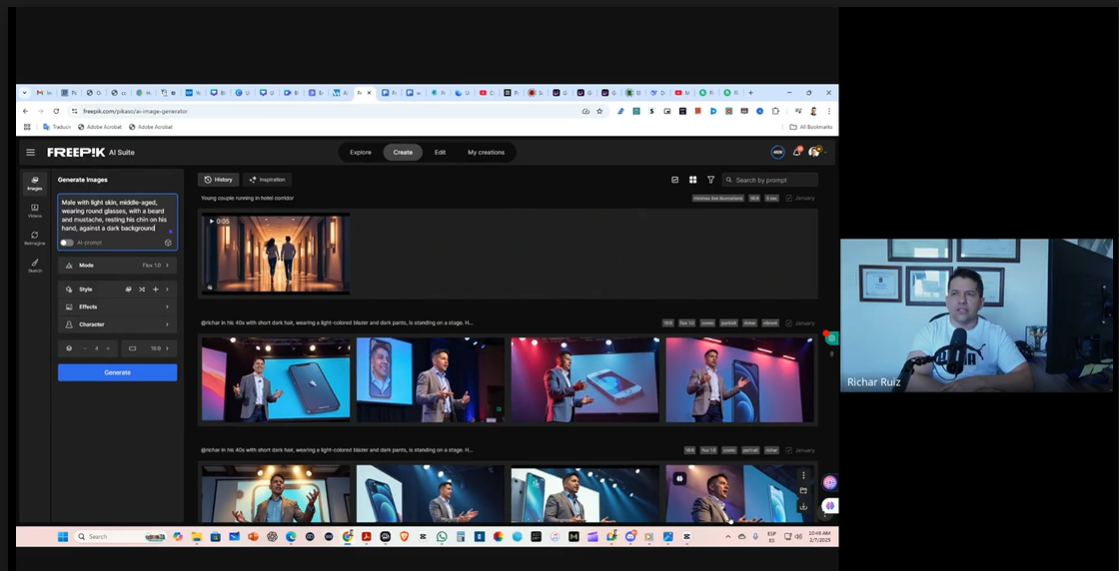Expand the Character section
The height and width of the screenshot is (571, 1119).
click(117, 324)
